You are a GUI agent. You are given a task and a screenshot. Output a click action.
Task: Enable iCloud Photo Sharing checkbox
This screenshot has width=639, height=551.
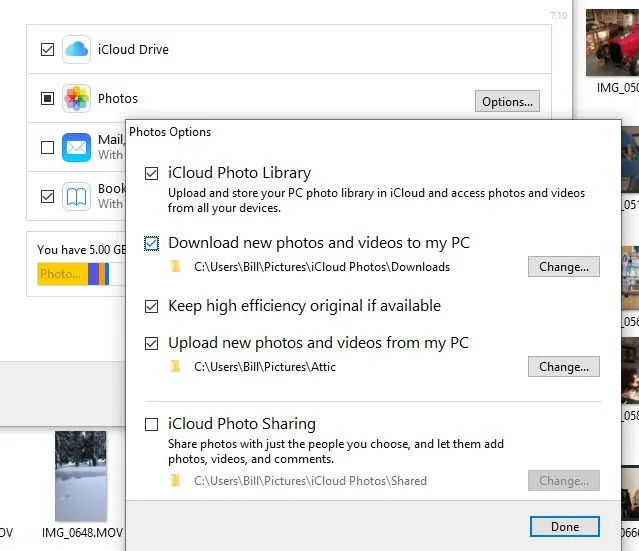click(x=152, y=424)
